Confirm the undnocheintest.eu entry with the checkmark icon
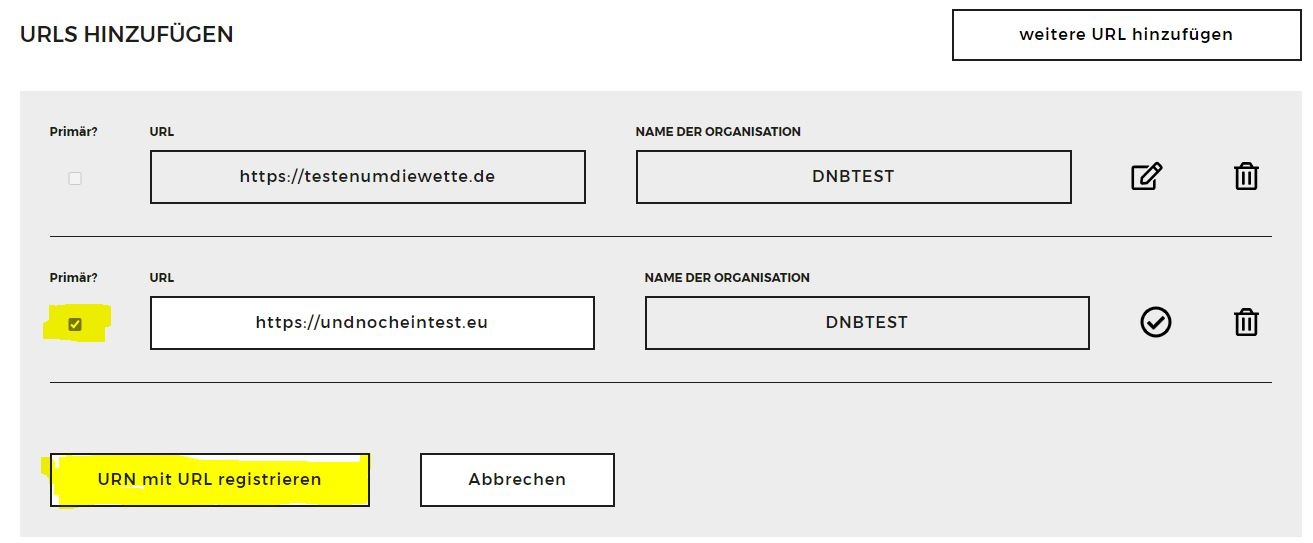Screen dimensions: 1313x543 (1156, 322)
